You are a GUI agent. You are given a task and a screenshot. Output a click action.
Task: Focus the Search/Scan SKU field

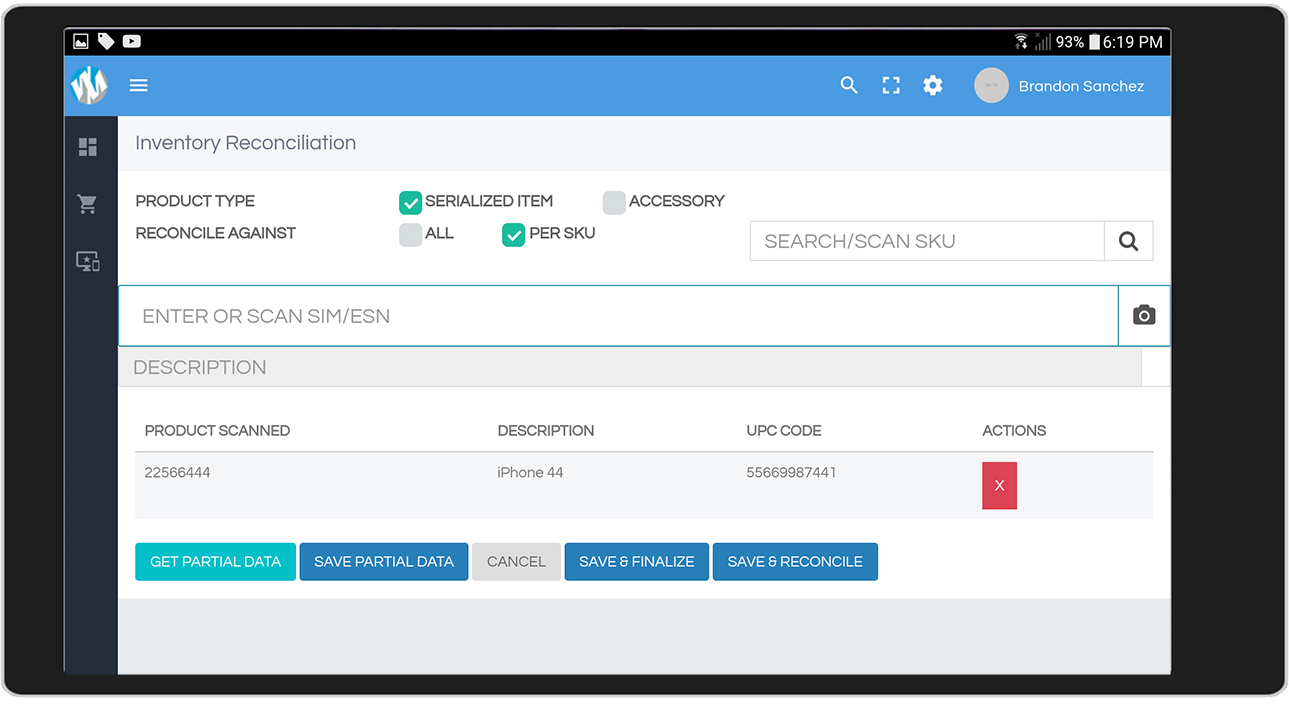point(927,241)
